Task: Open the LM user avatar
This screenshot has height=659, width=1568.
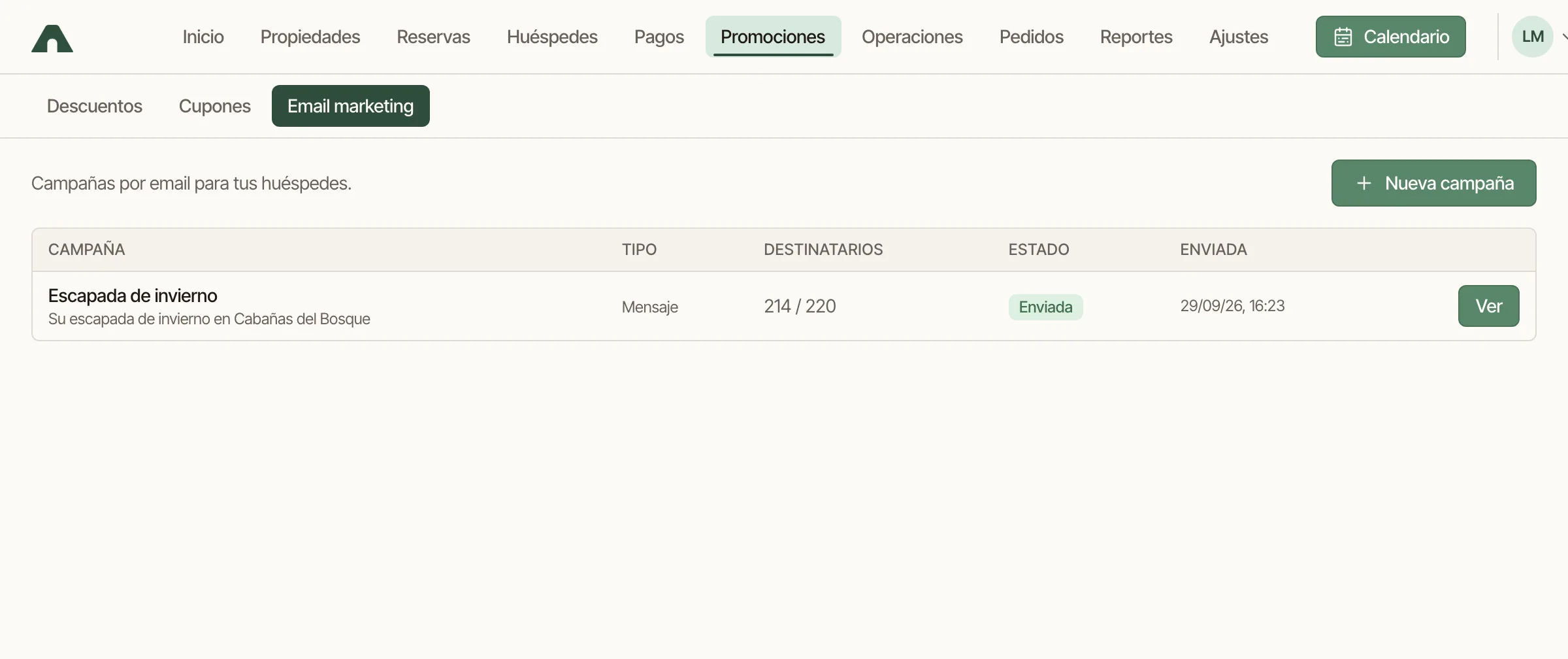Action: (1532, 37)
